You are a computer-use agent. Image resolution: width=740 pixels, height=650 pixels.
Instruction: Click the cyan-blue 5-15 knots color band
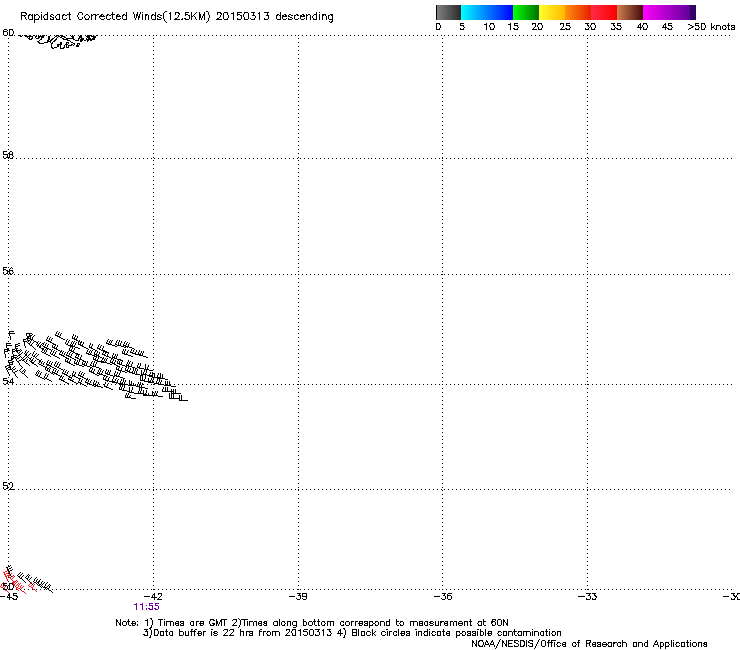click(487, 12)
